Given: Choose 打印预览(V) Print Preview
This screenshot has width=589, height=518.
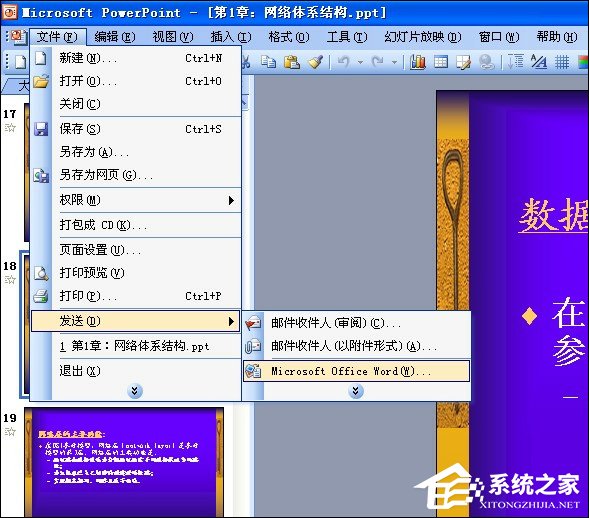Looking at the screenshot, I should tap(136, 273).
